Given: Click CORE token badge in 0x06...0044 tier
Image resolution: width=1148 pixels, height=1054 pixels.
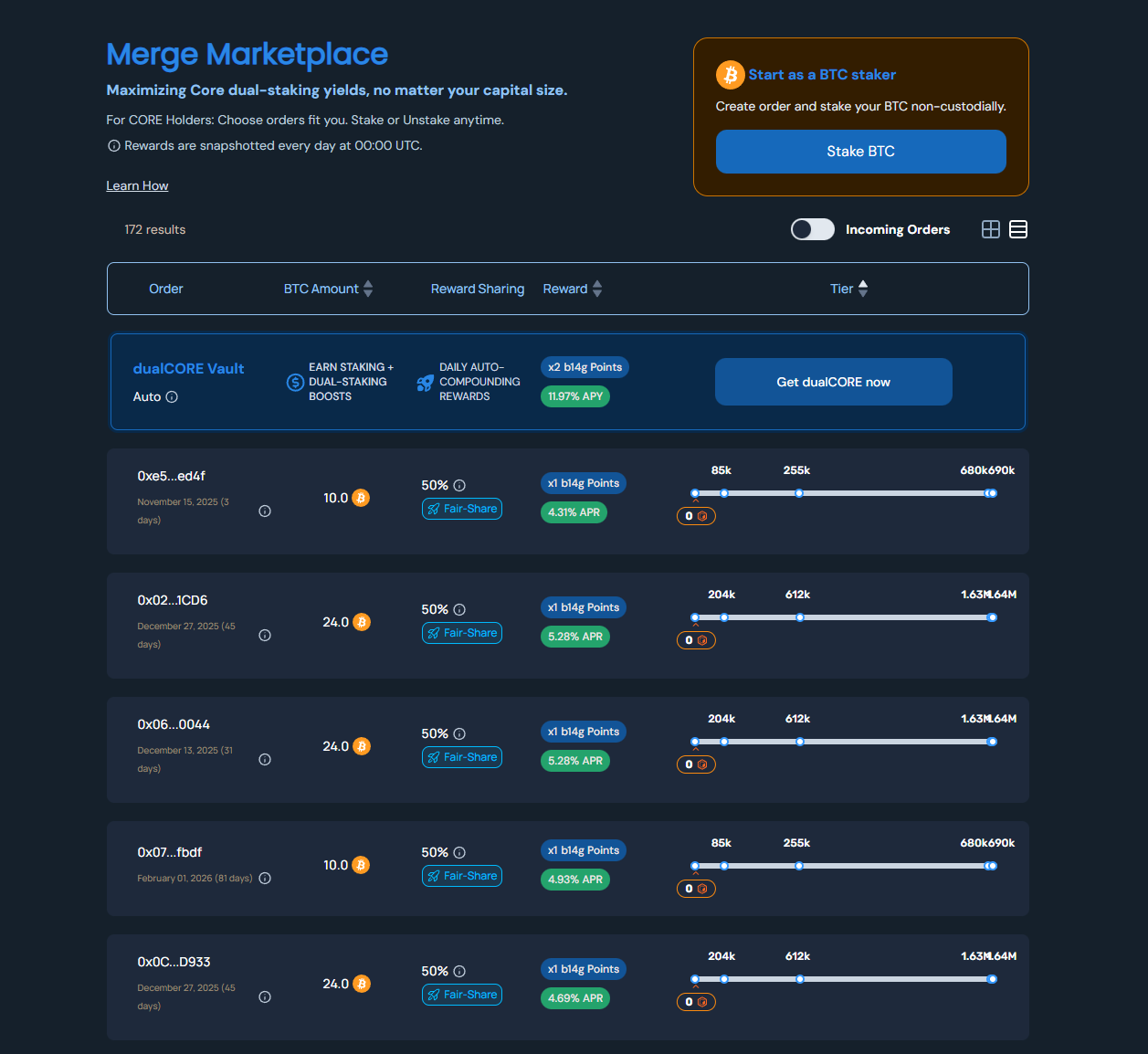Looking at the screenshot, I should 696,764.
